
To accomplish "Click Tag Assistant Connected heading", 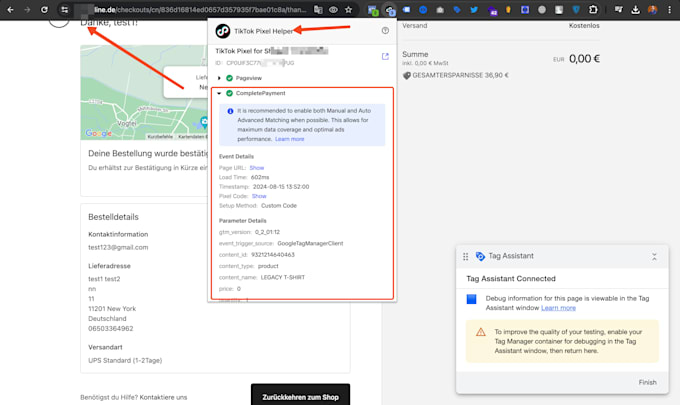I will point(511,278).
